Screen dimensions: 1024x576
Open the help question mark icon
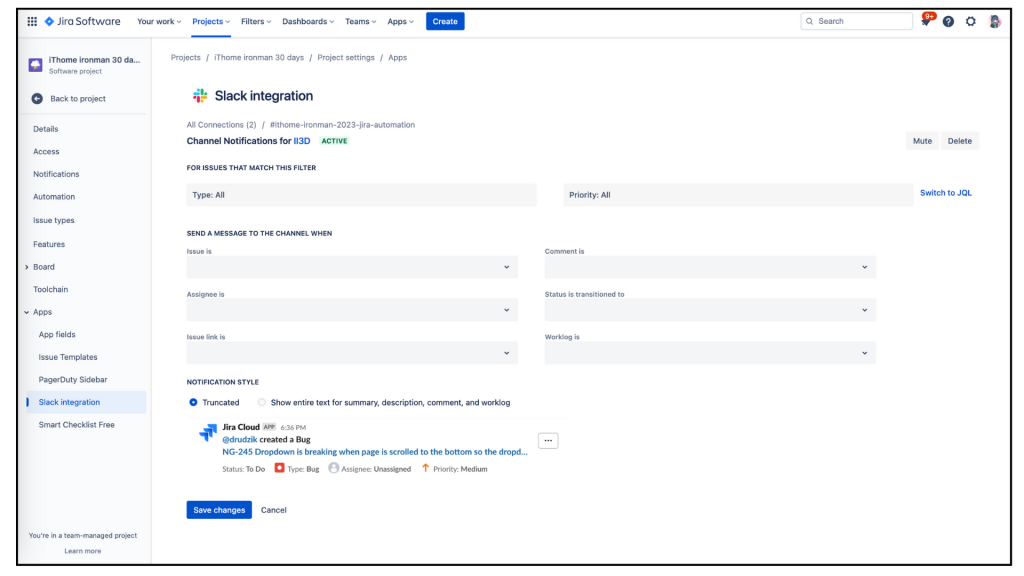[948, 22]
